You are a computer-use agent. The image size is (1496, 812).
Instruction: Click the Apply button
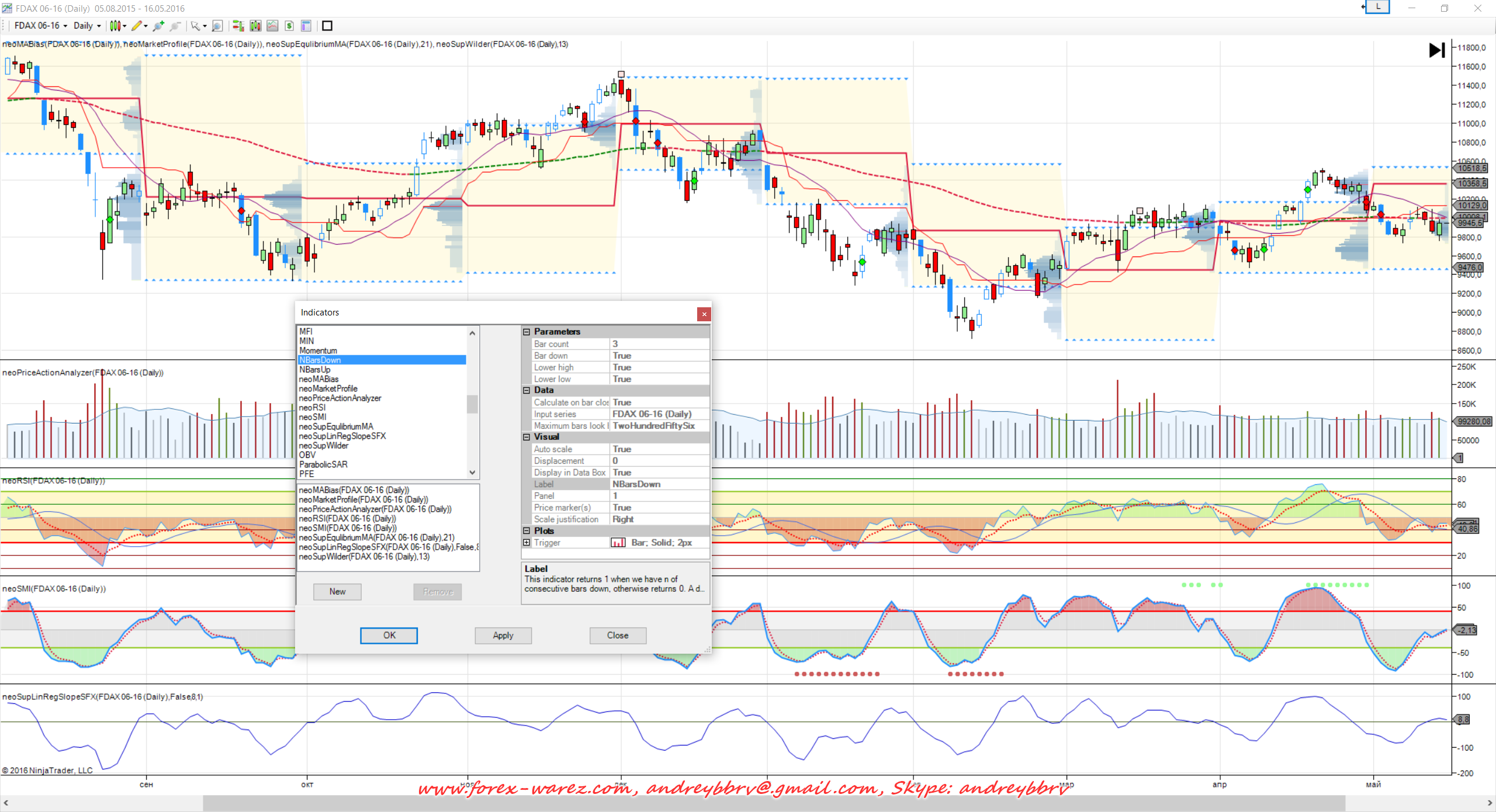(x=503, y=636)
